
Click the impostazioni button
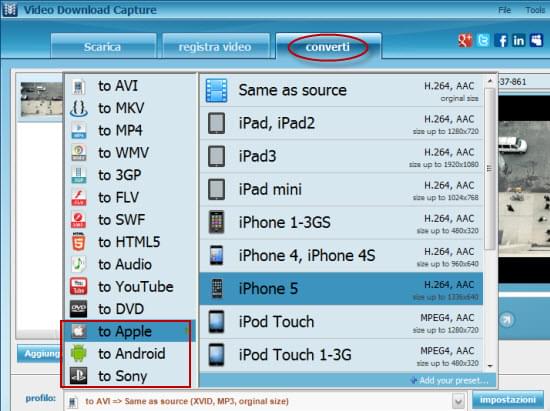508,400
